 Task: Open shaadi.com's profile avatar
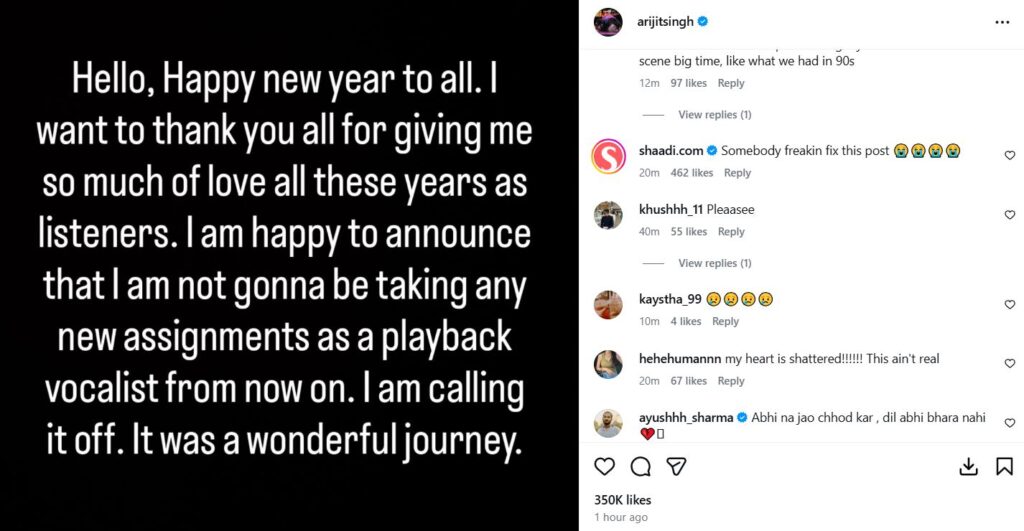(x=608, y=156)
